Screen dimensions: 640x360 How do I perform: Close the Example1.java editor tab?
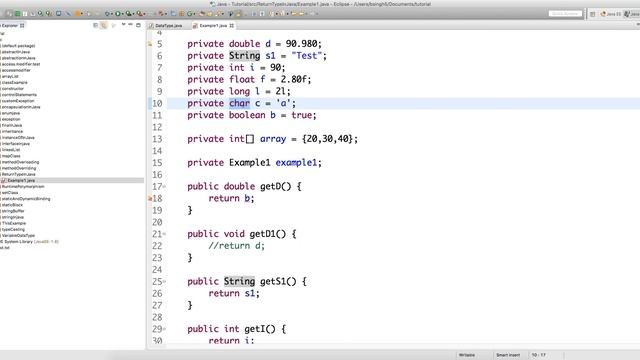[x=231, y=26]
